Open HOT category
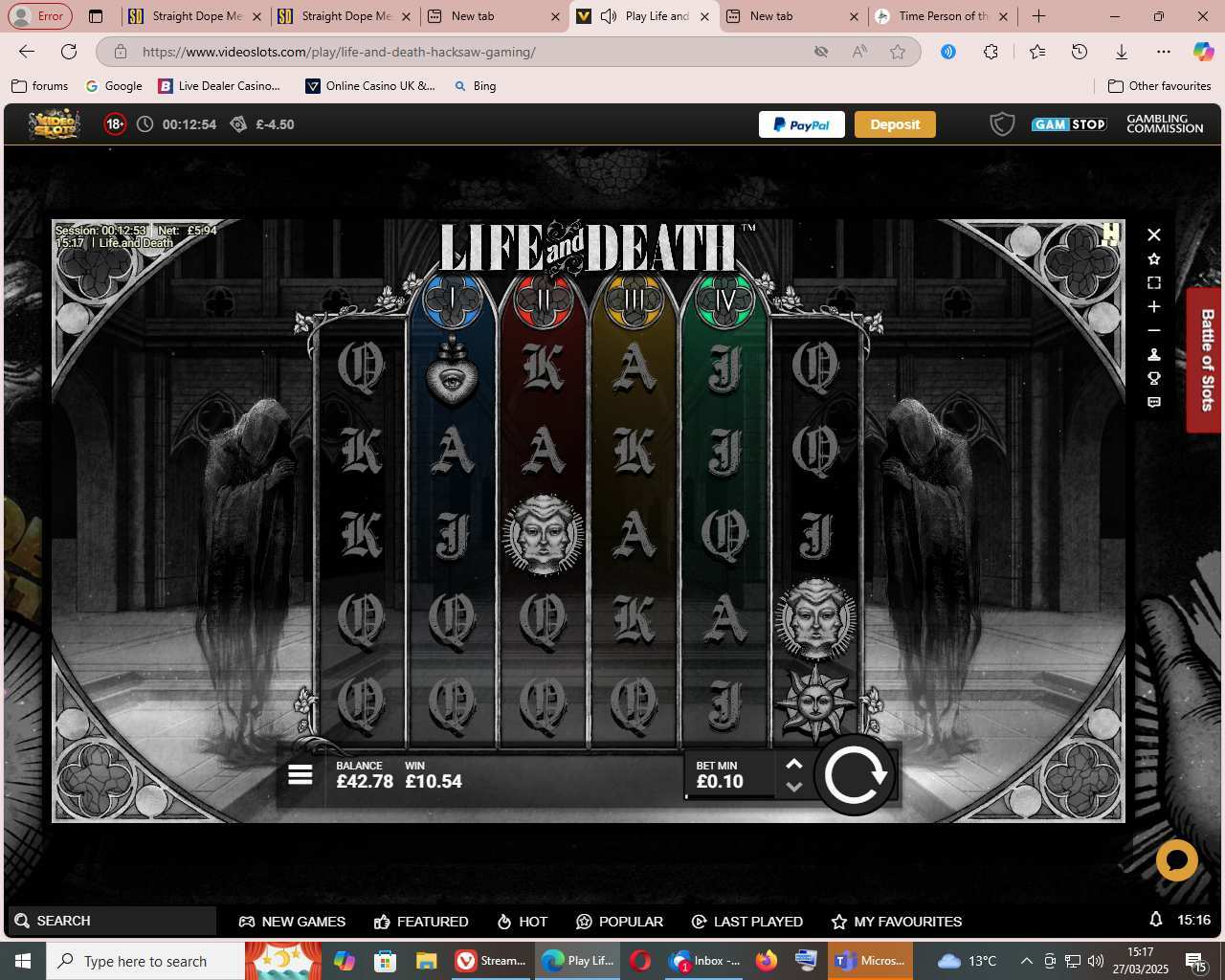This screenshot has width=1225, height=980. 523,922
